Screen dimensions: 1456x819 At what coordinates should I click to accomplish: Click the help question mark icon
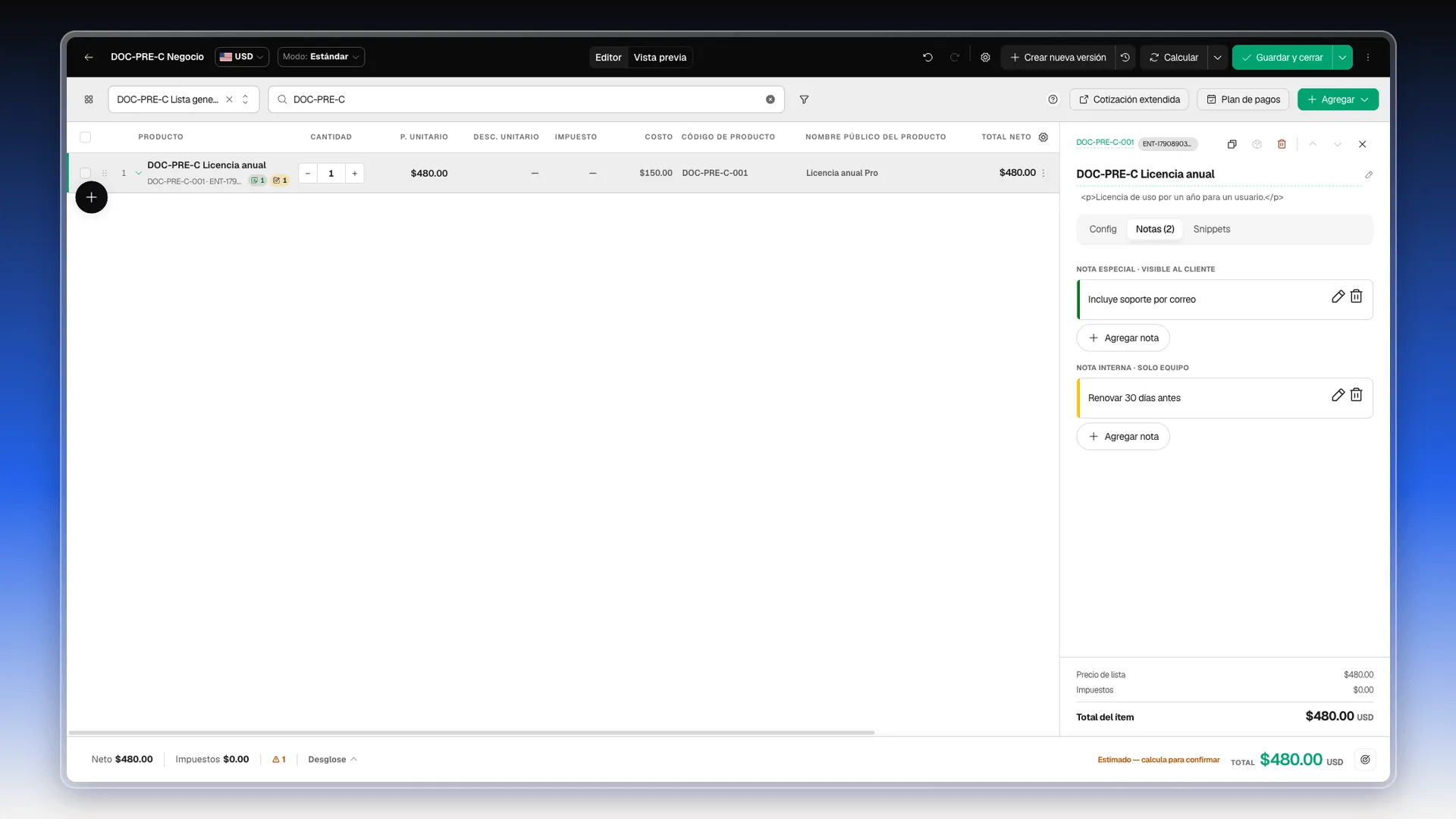(1053, 99)
